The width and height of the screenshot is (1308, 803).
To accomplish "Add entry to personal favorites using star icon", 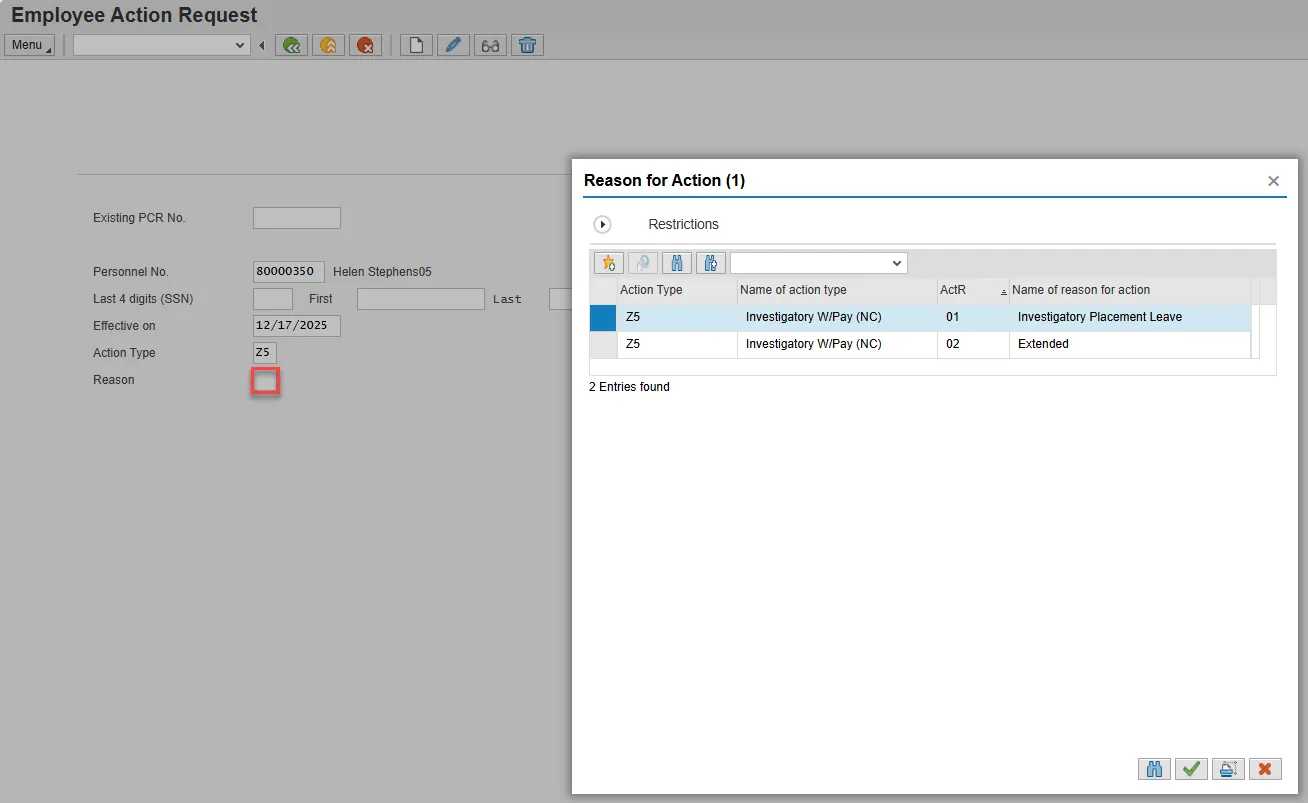I will (608, 263).
